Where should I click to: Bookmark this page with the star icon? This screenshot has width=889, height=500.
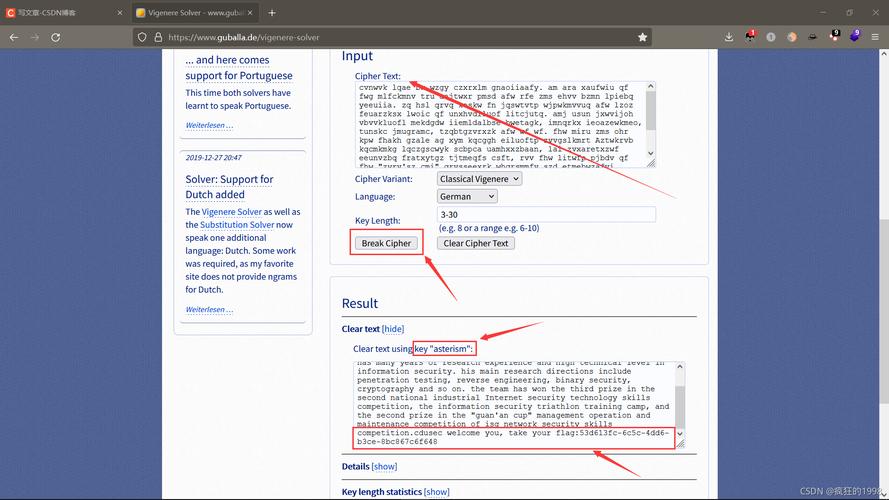643,37
